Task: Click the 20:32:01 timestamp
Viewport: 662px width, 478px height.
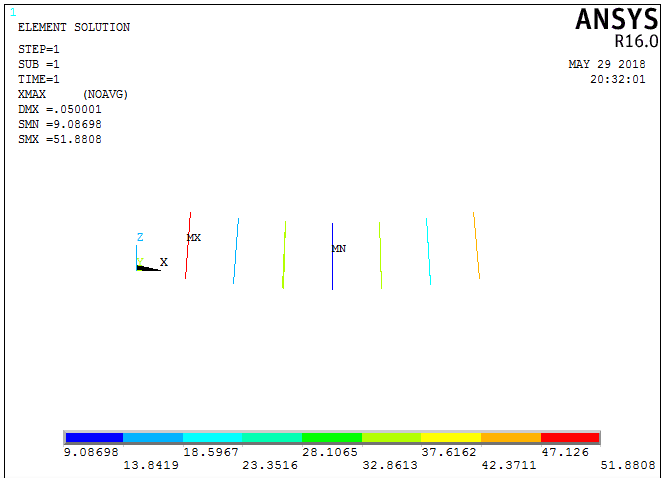Action: (618, 79)
